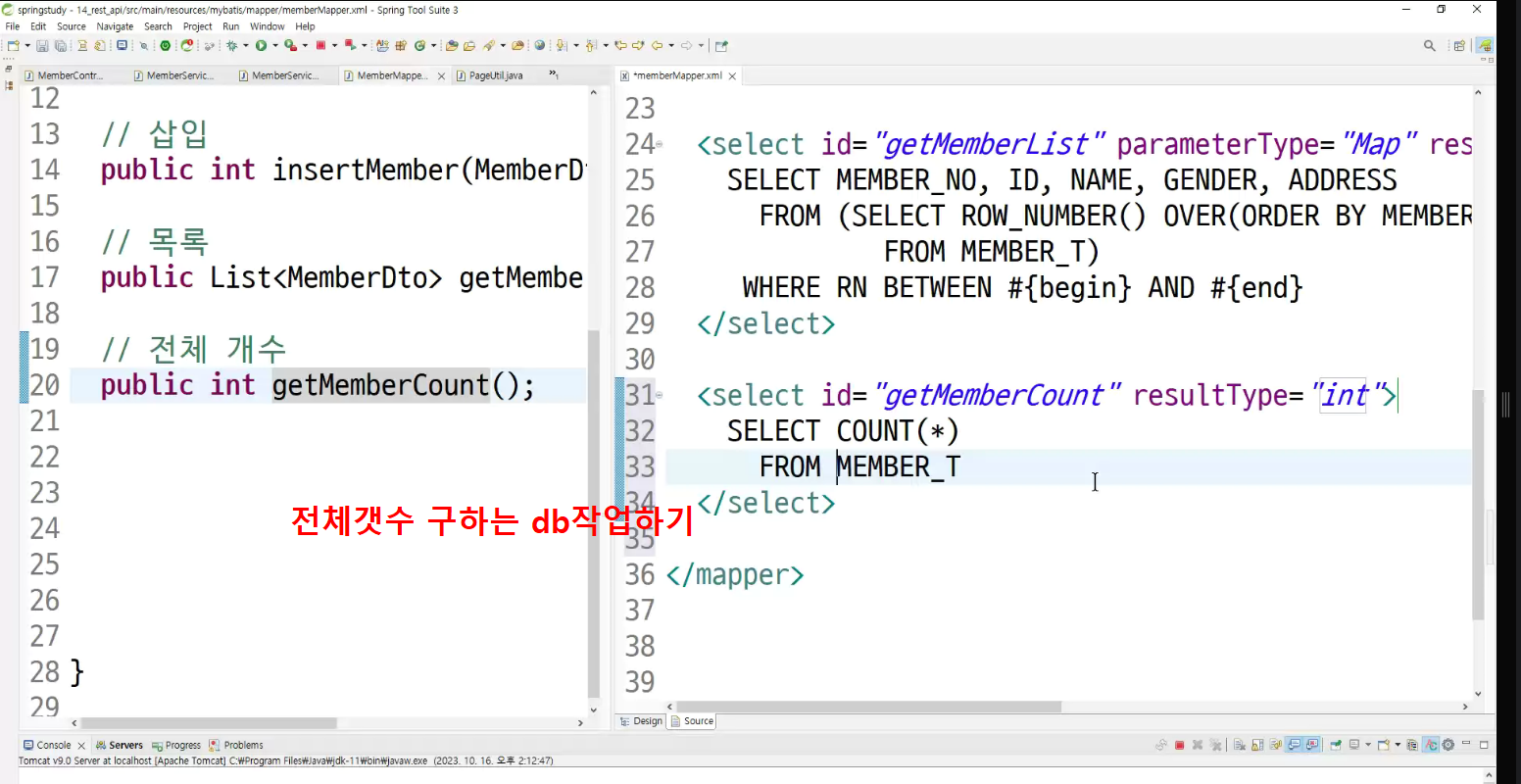
Task: Click the Back navigation arrow icon
Action: coord(657,45)
